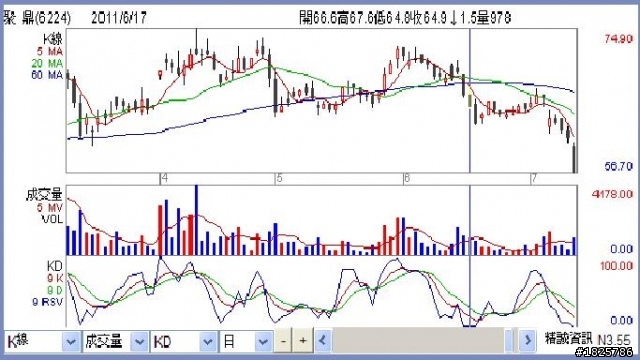Click the 精誠資訊 provider label
Screen dimensions: 640x360
click(569, 338)
